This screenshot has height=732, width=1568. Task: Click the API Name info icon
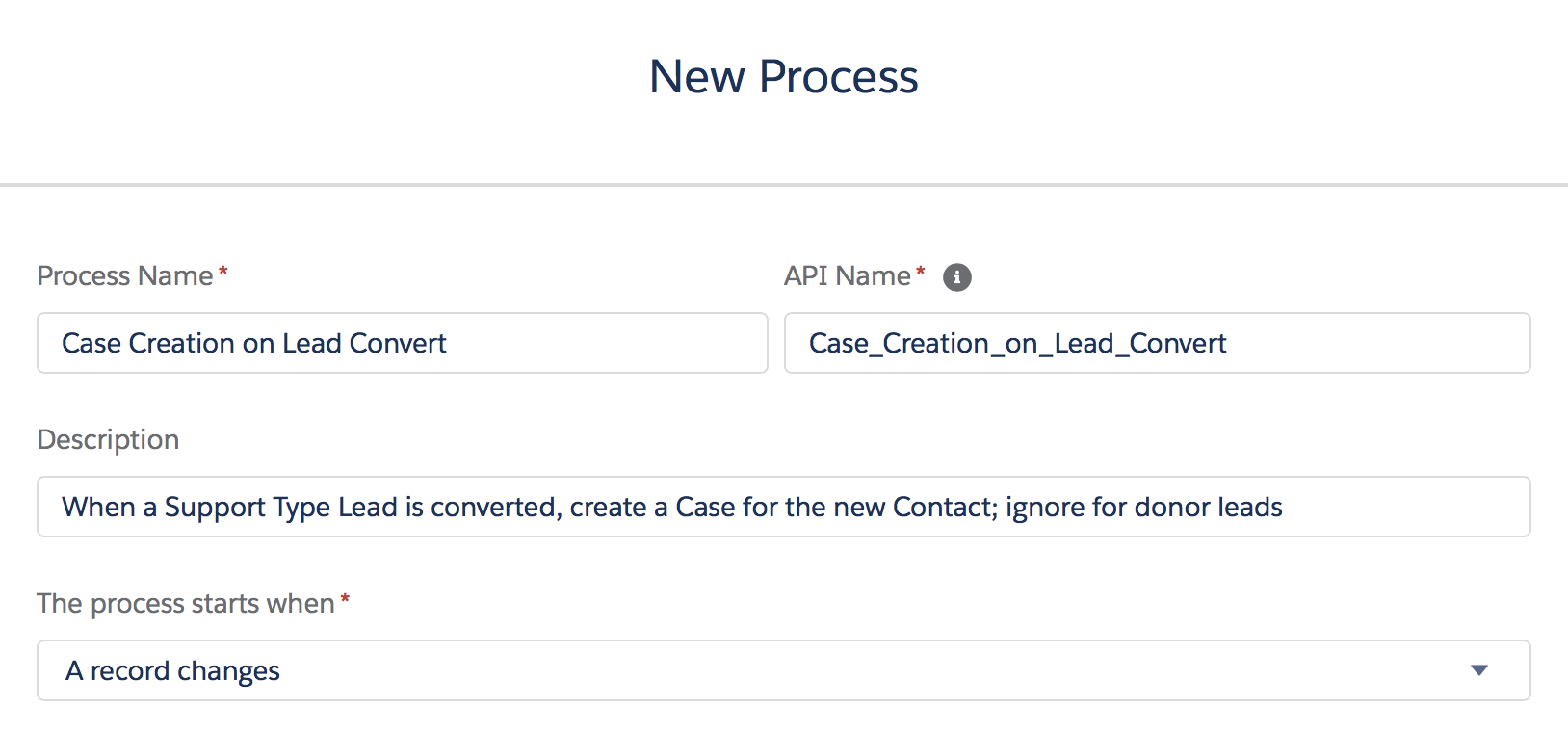pos(956,277)
